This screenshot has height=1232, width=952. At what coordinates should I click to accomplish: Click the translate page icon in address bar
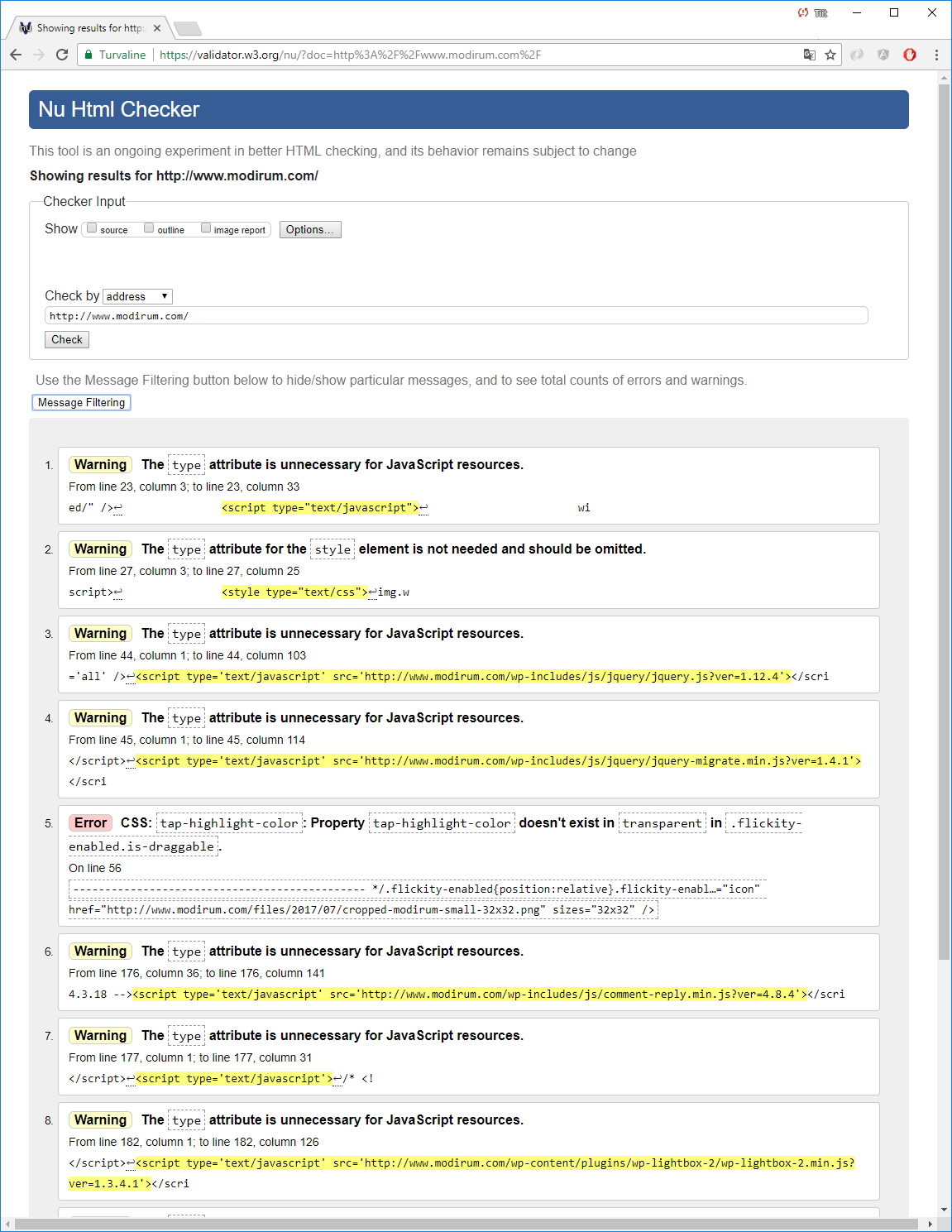pos(809,55)
